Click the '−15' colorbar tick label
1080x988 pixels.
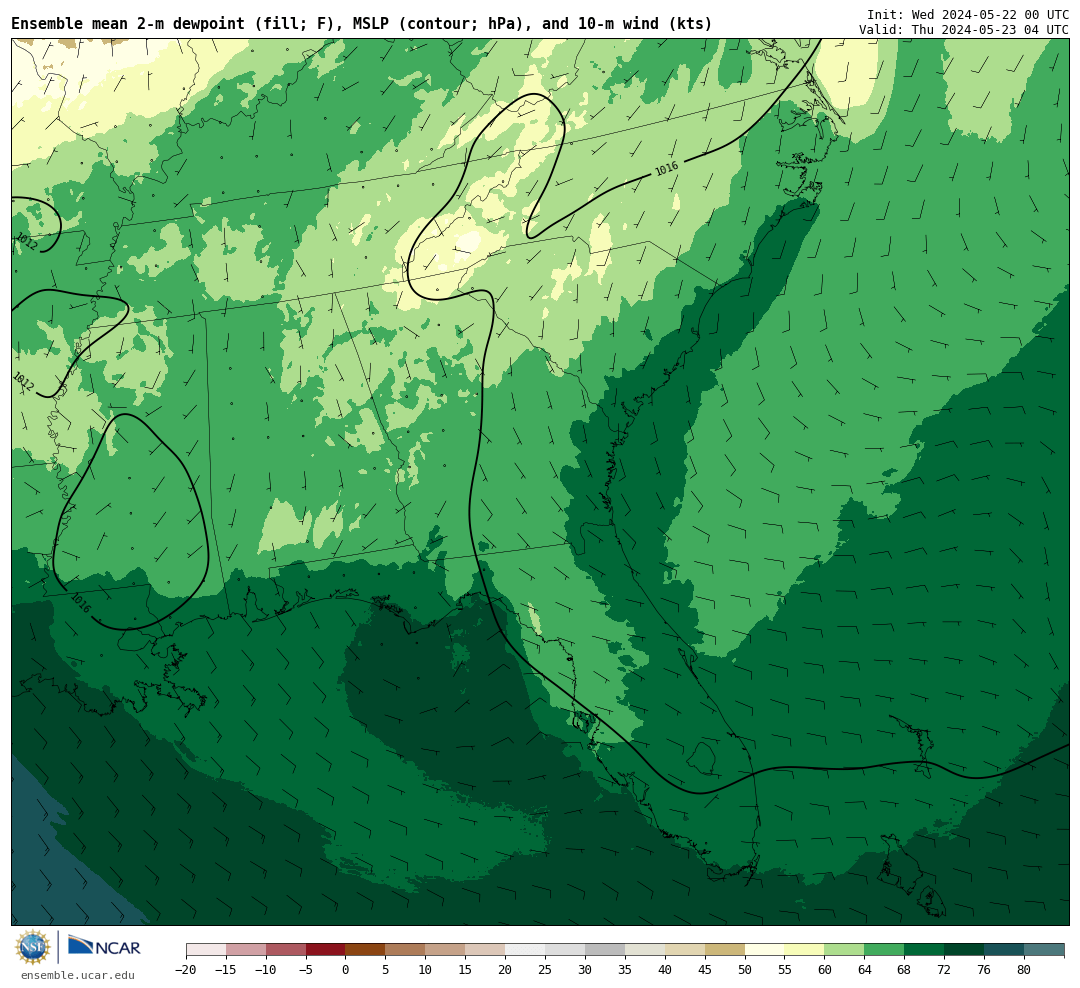tap(226, 970)
